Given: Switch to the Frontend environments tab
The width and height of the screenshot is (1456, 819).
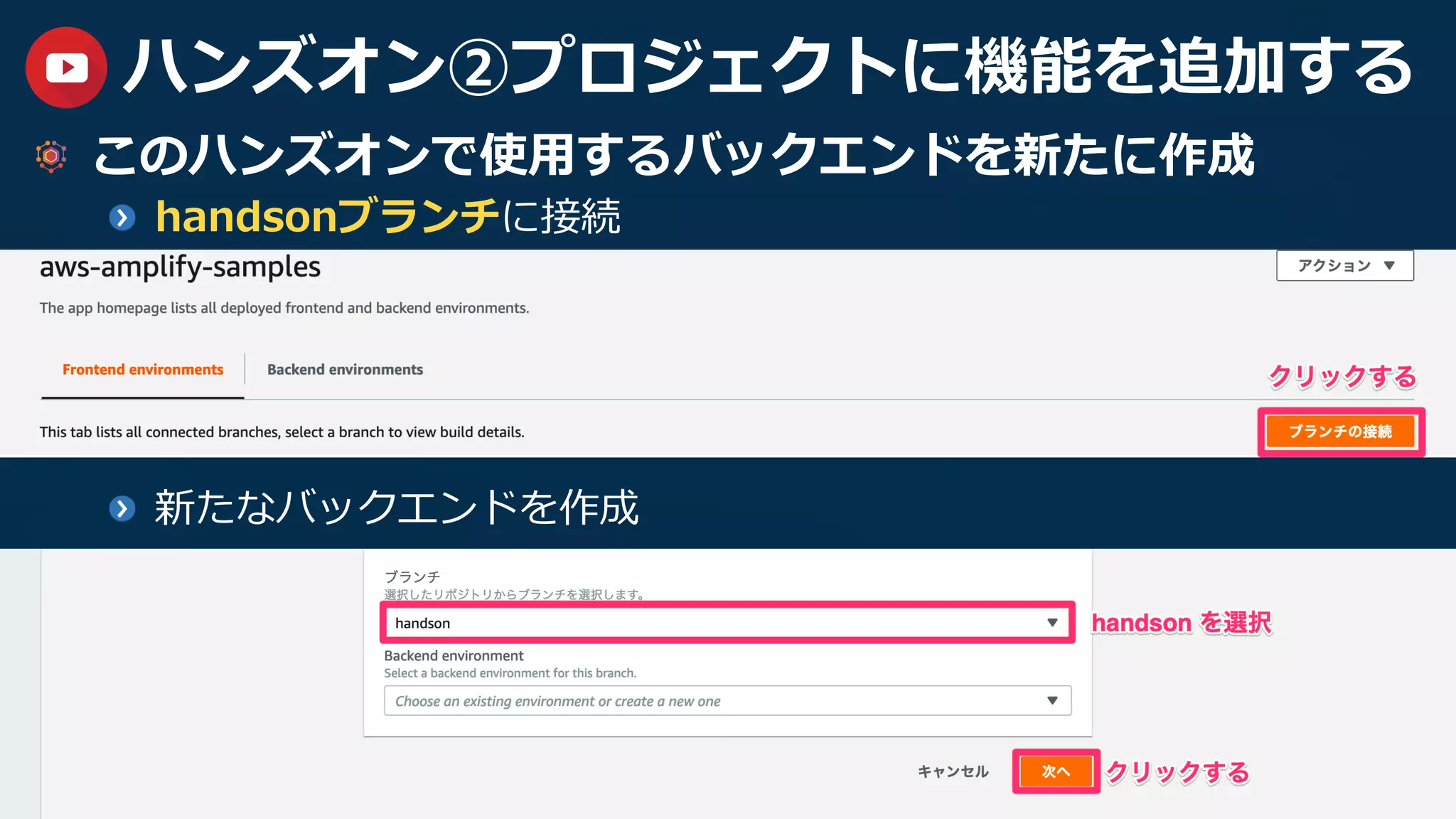Looking at the screenshot, I should 143,370.
